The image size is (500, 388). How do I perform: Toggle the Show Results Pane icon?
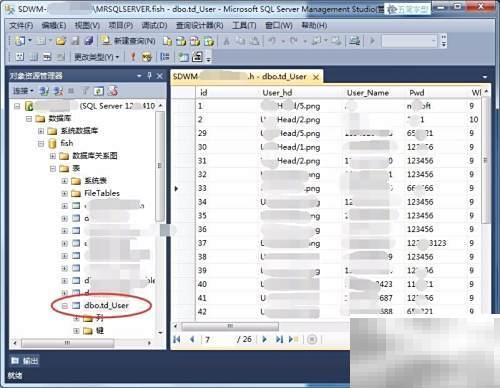click(x=60, y=57)
